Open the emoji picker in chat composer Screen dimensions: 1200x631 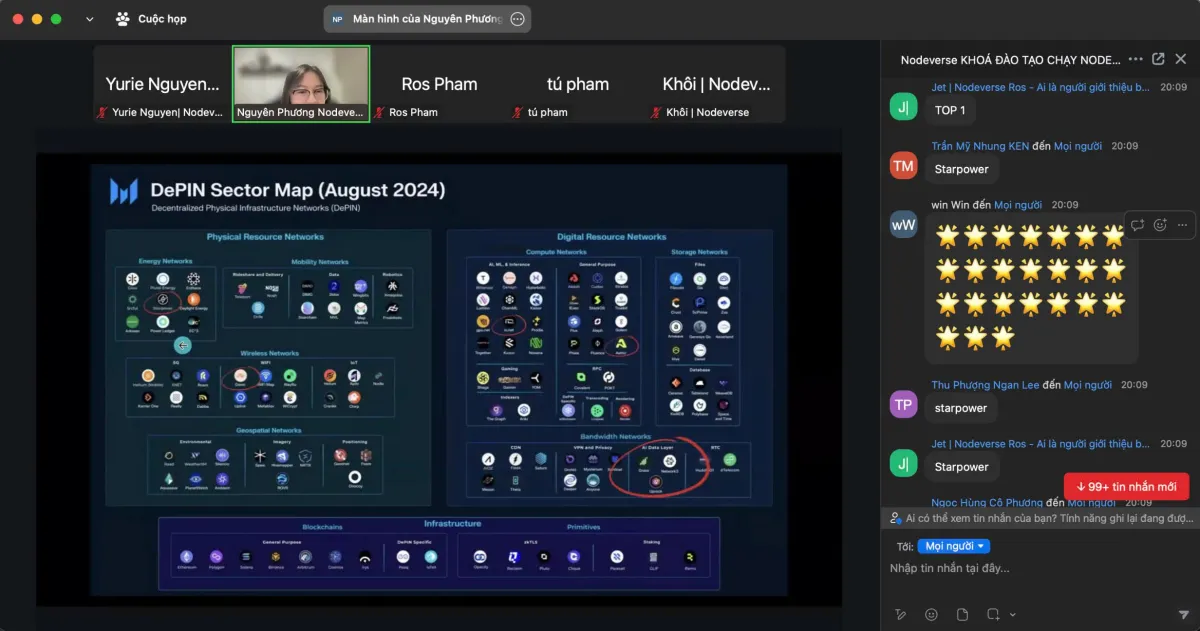coord(932,614)
